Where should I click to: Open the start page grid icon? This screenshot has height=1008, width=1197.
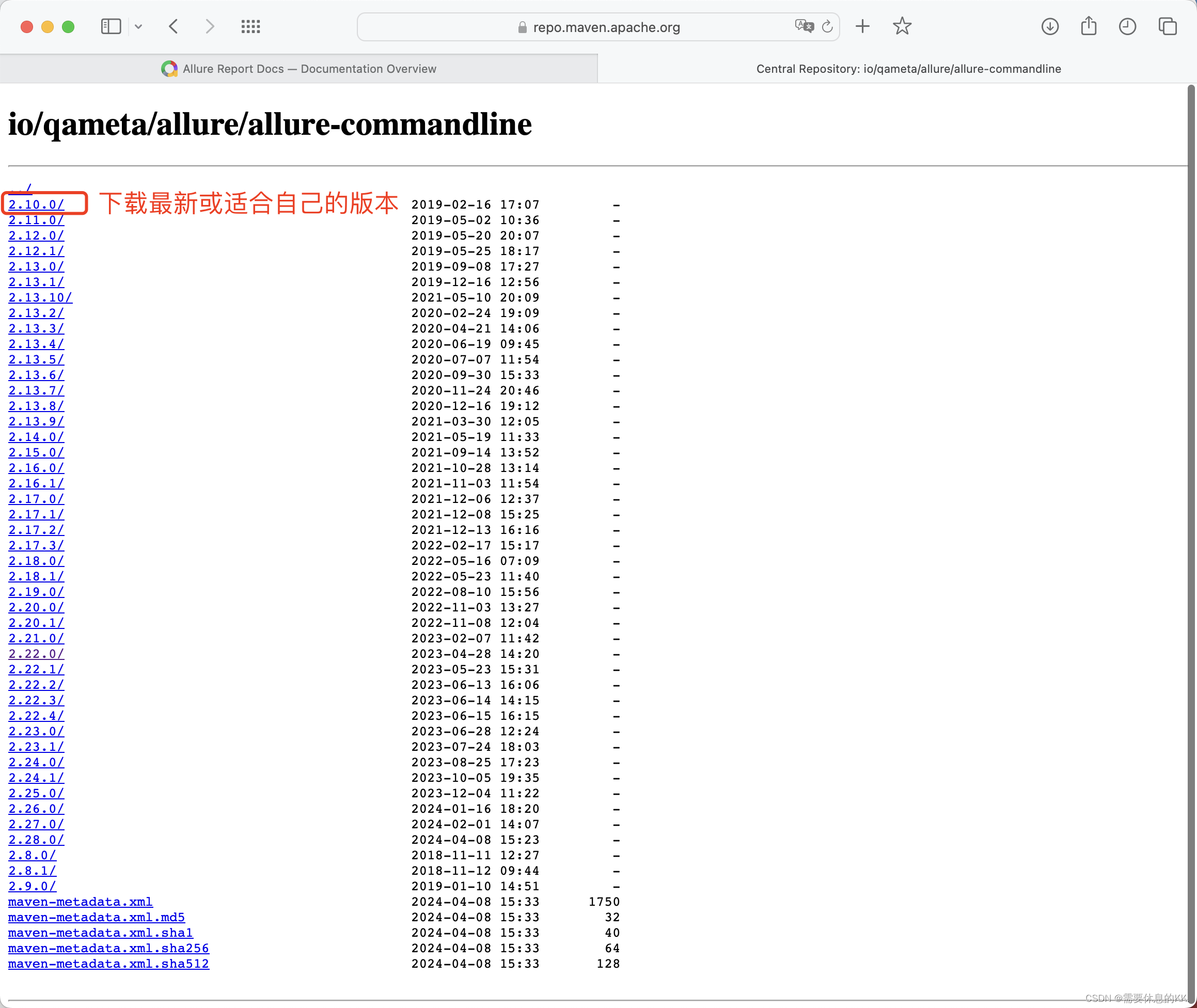250,26
